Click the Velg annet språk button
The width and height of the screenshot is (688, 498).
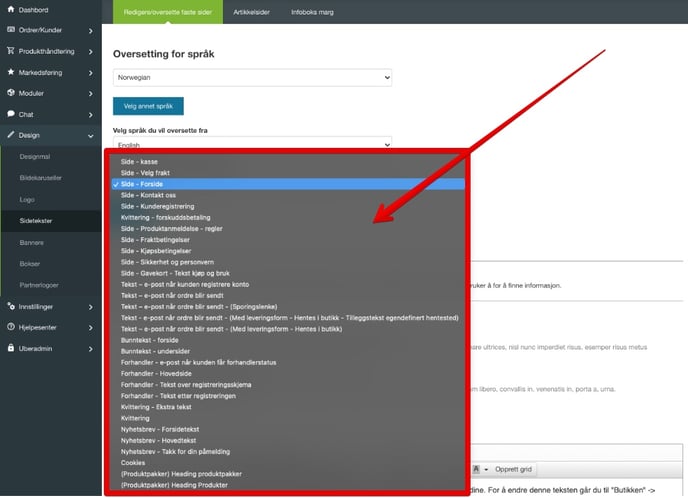[x=148, y=106]
